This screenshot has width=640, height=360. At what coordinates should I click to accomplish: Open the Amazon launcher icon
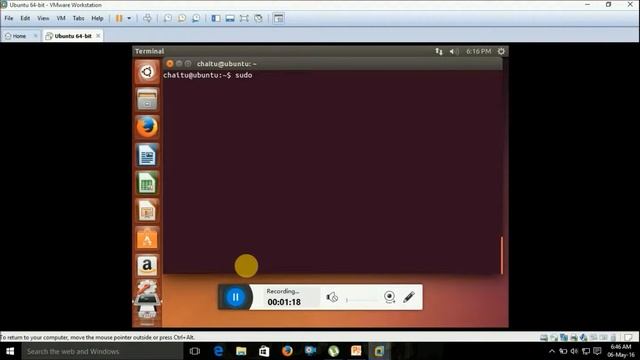147,266
